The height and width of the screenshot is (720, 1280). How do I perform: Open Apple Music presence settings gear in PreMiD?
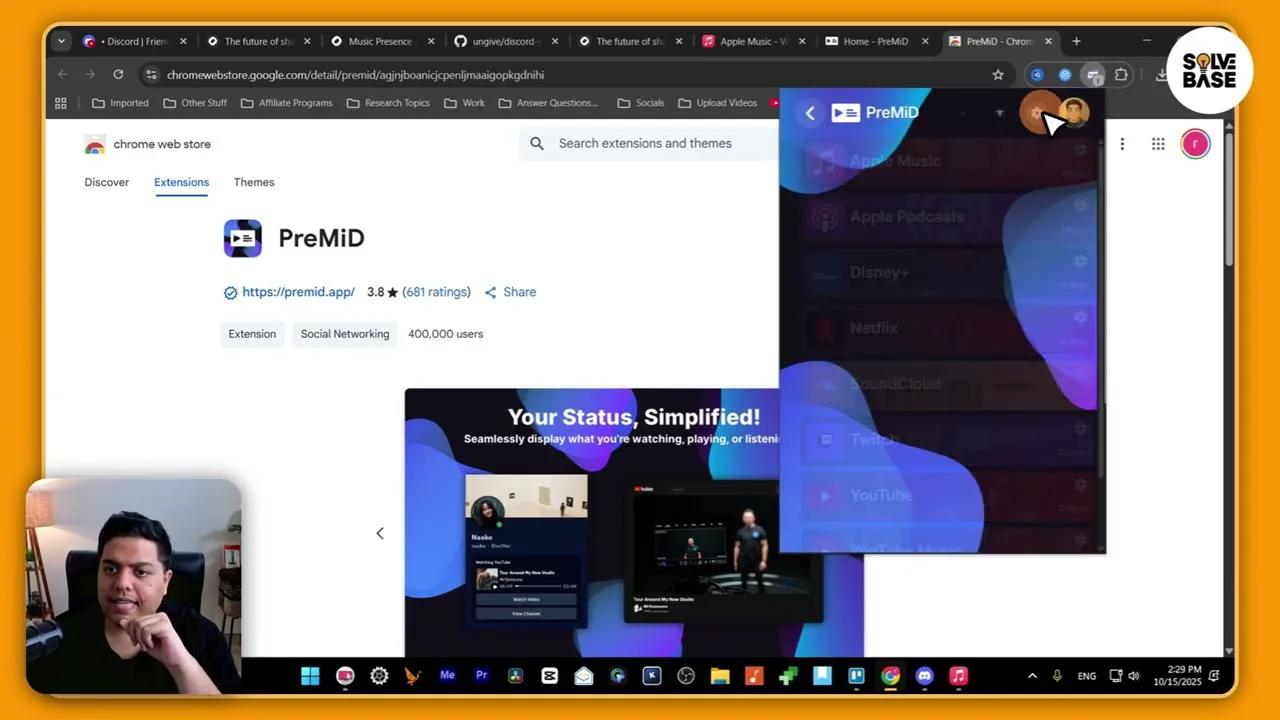tap(1080, 148)
